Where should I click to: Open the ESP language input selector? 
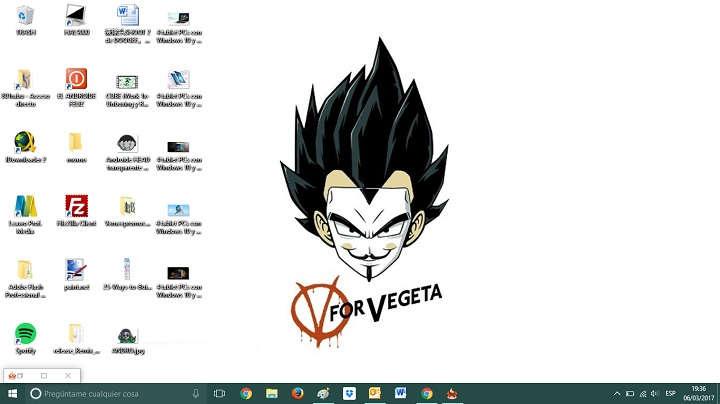670,393
